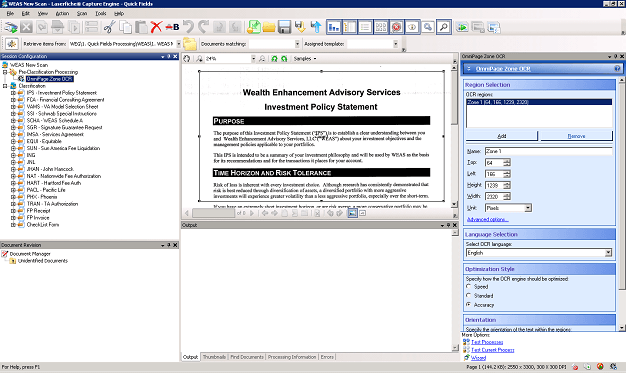This screenshot has width=626, height=373.
Task: Click the floppy disk Save icon
Action: pos(284,27)
